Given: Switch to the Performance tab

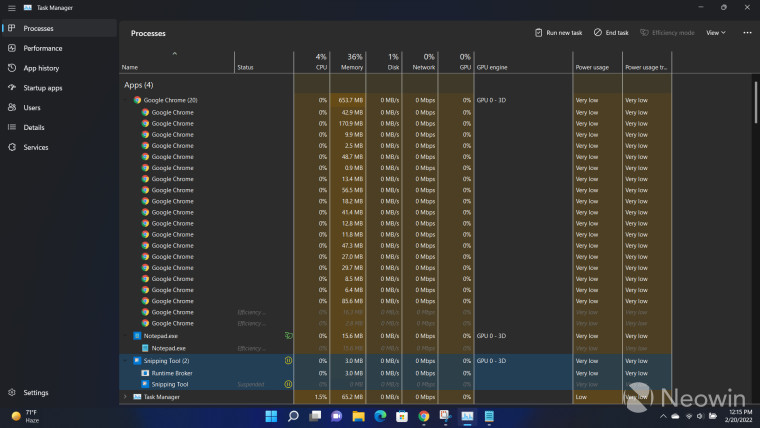Looking at the screenshot, I should [59, 48].
